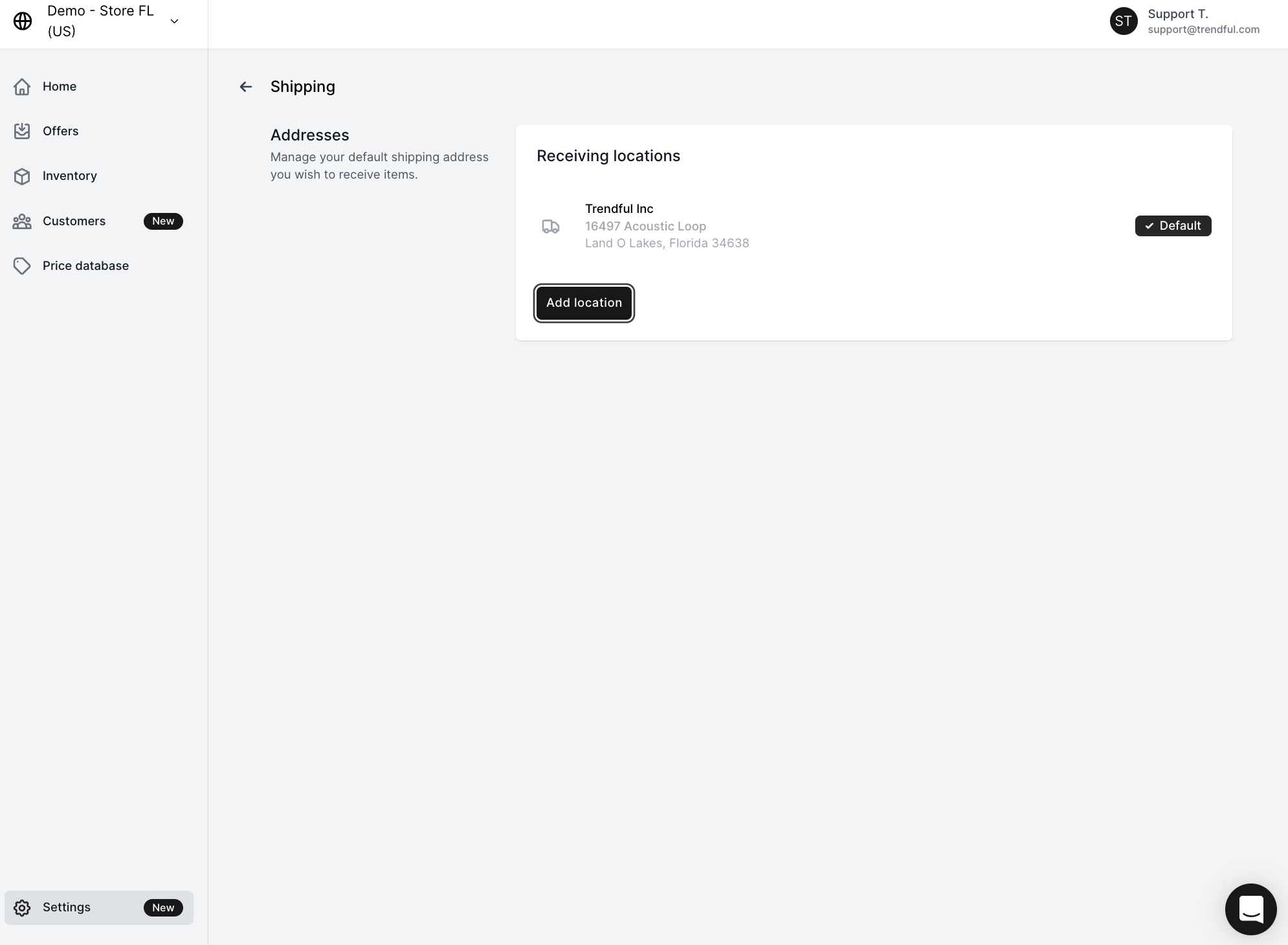Click the delivery truck icon

coord(551,226)
